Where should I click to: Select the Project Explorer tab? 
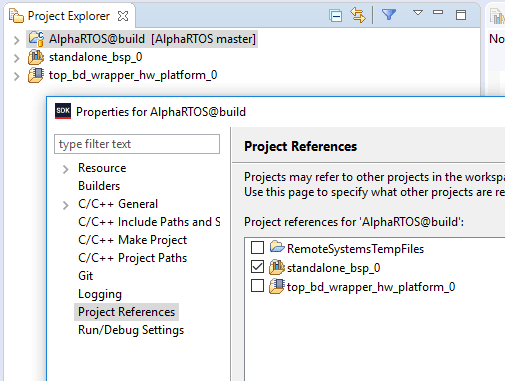pyautogui.click(x=69, y=16)
